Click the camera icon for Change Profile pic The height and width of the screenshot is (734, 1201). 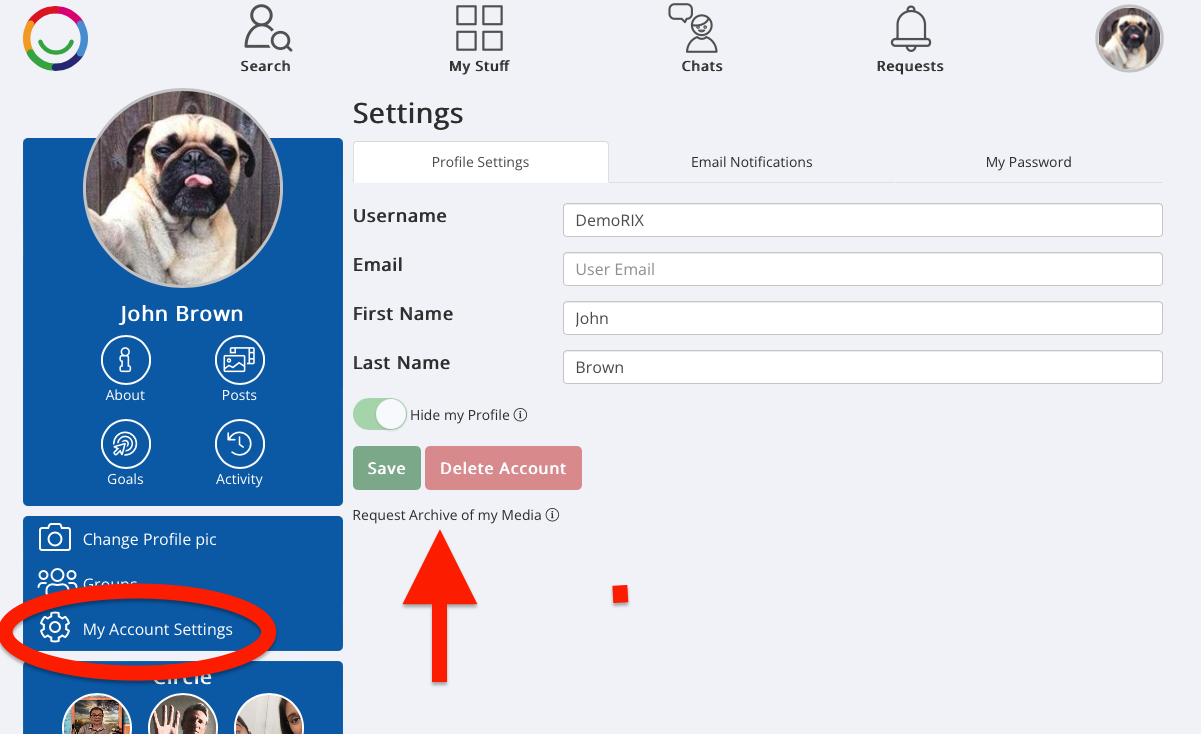click(54, 538)
